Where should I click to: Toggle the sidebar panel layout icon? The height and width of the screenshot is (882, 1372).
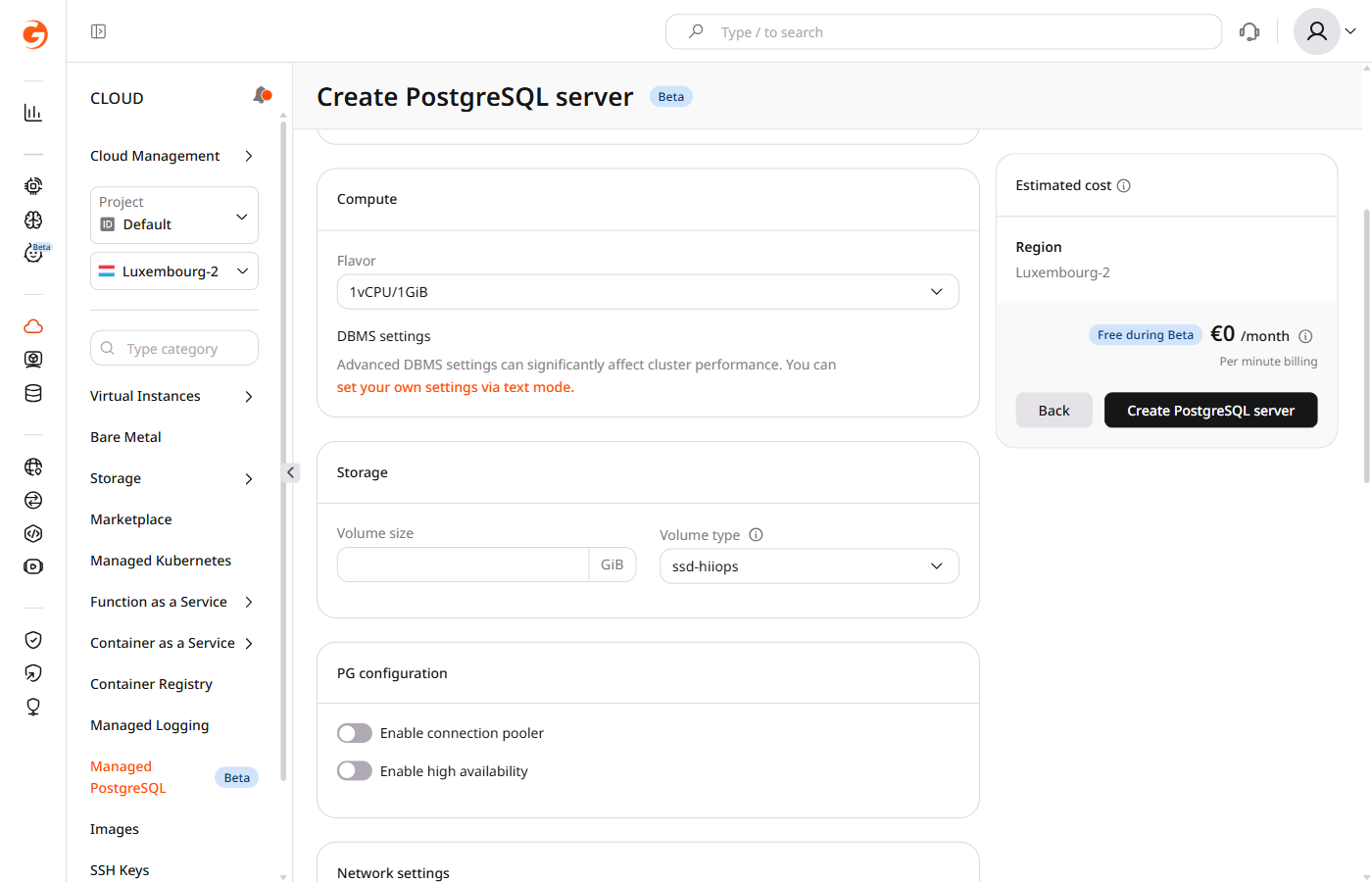point(98,31)
